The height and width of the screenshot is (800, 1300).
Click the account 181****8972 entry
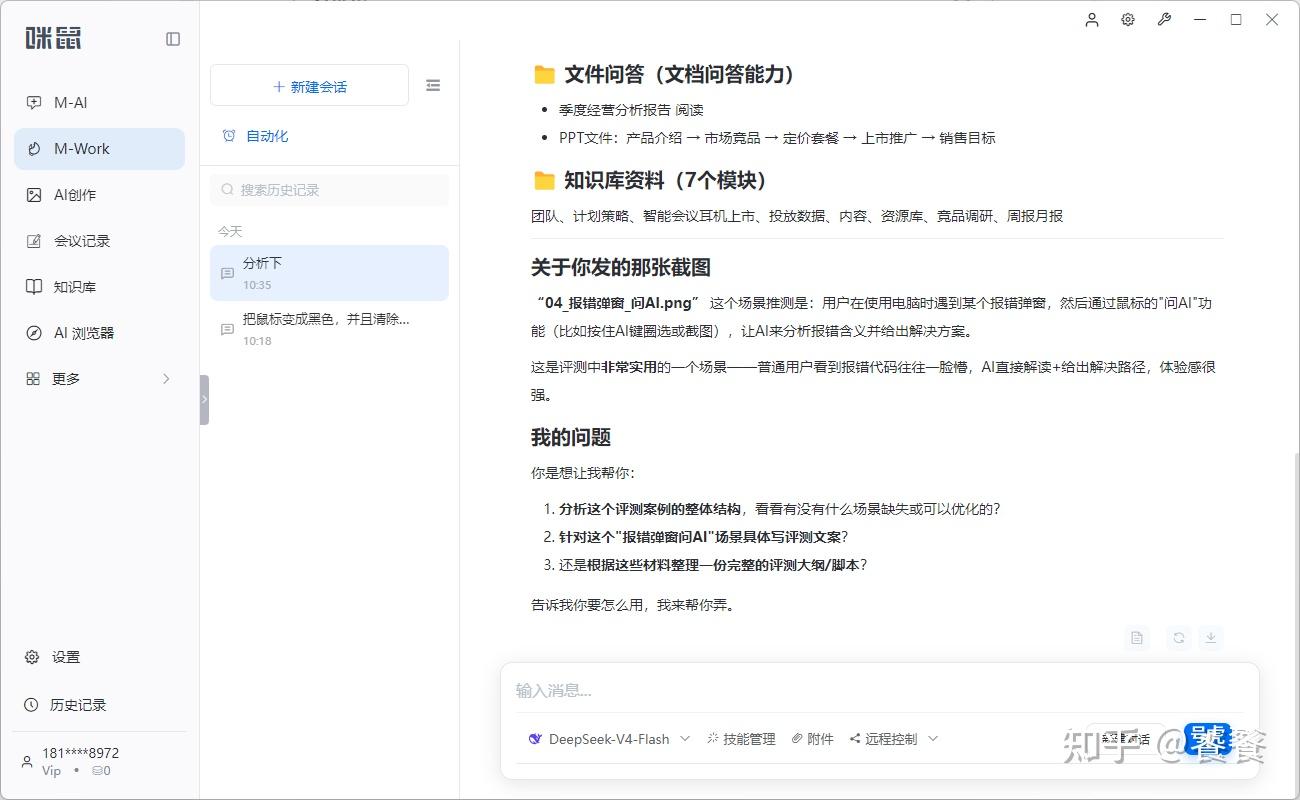point(80,753)
